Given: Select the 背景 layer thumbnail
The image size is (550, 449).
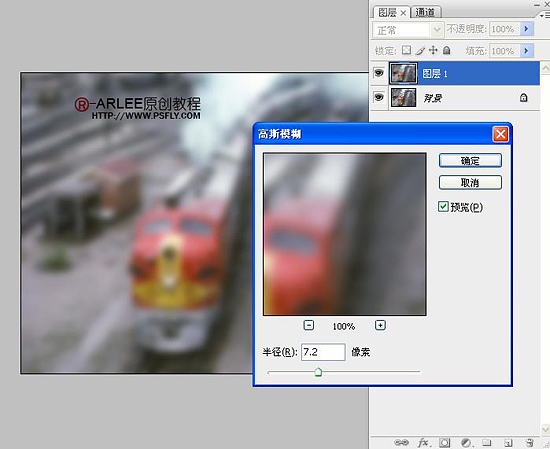Looking at the screenshot, I should (403, 97).
